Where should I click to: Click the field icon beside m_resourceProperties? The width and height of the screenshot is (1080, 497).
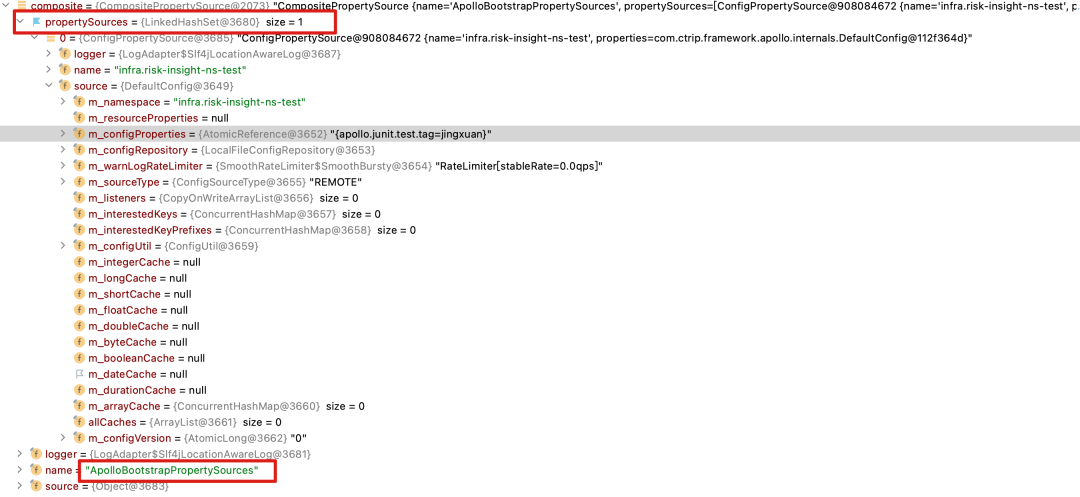(x=80, y=118)
